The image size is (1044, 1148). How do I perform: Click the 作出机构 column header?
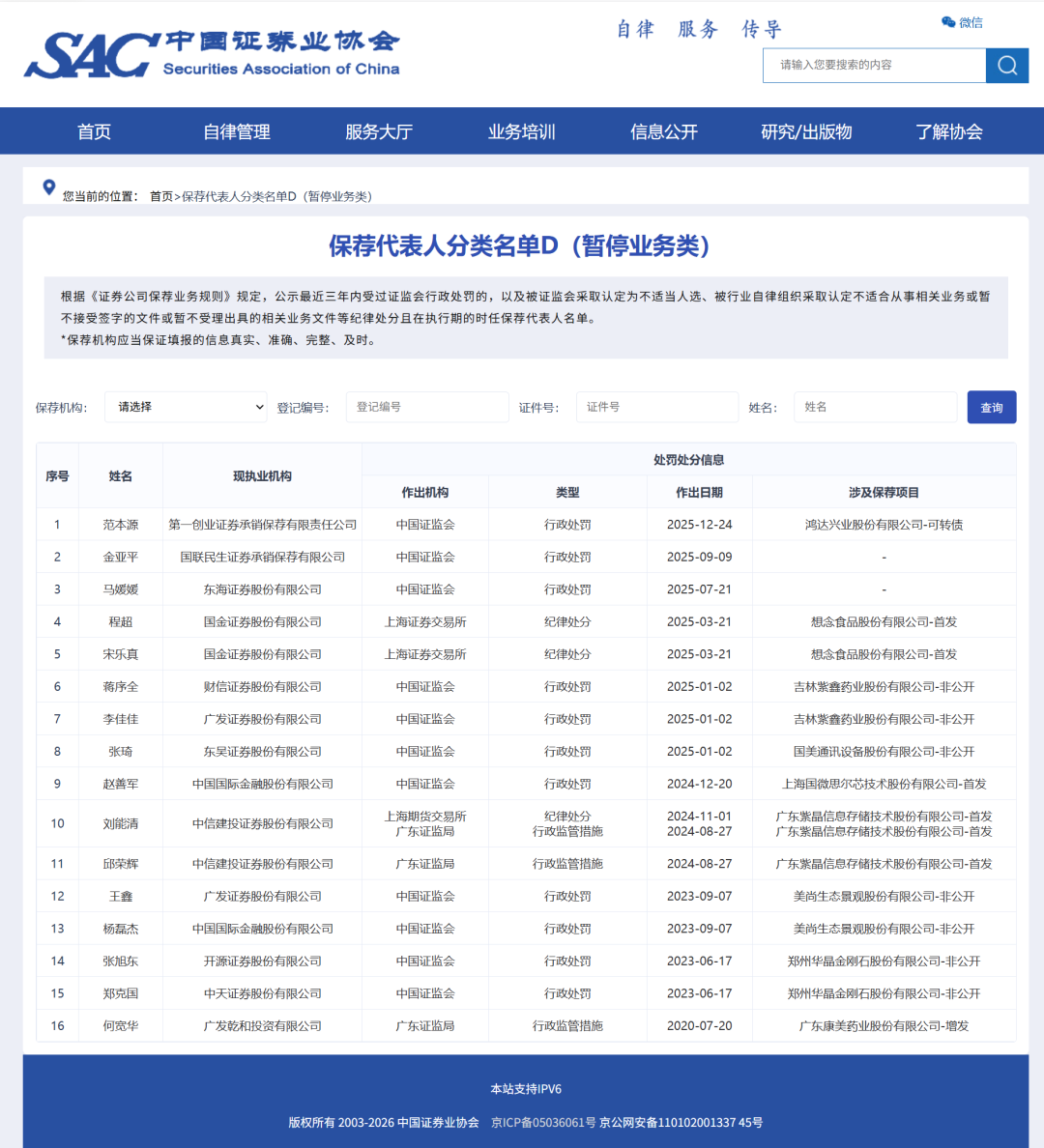tap(425, 493)
